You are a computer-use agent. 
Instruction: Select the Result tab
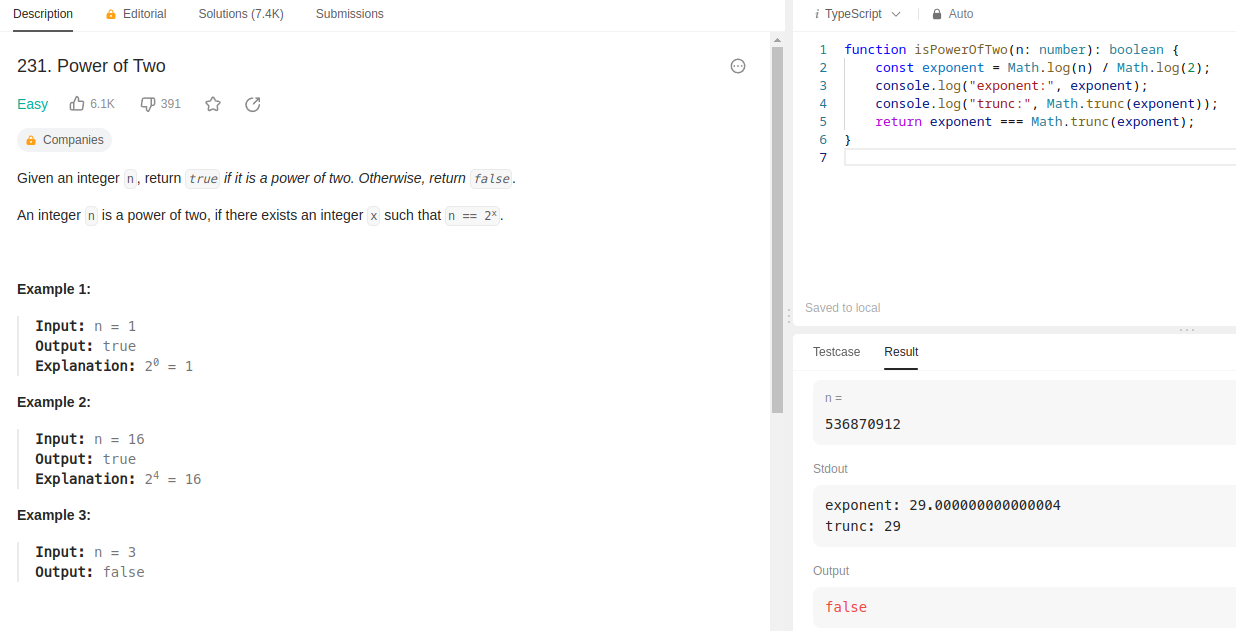click(x=901, y=352)
